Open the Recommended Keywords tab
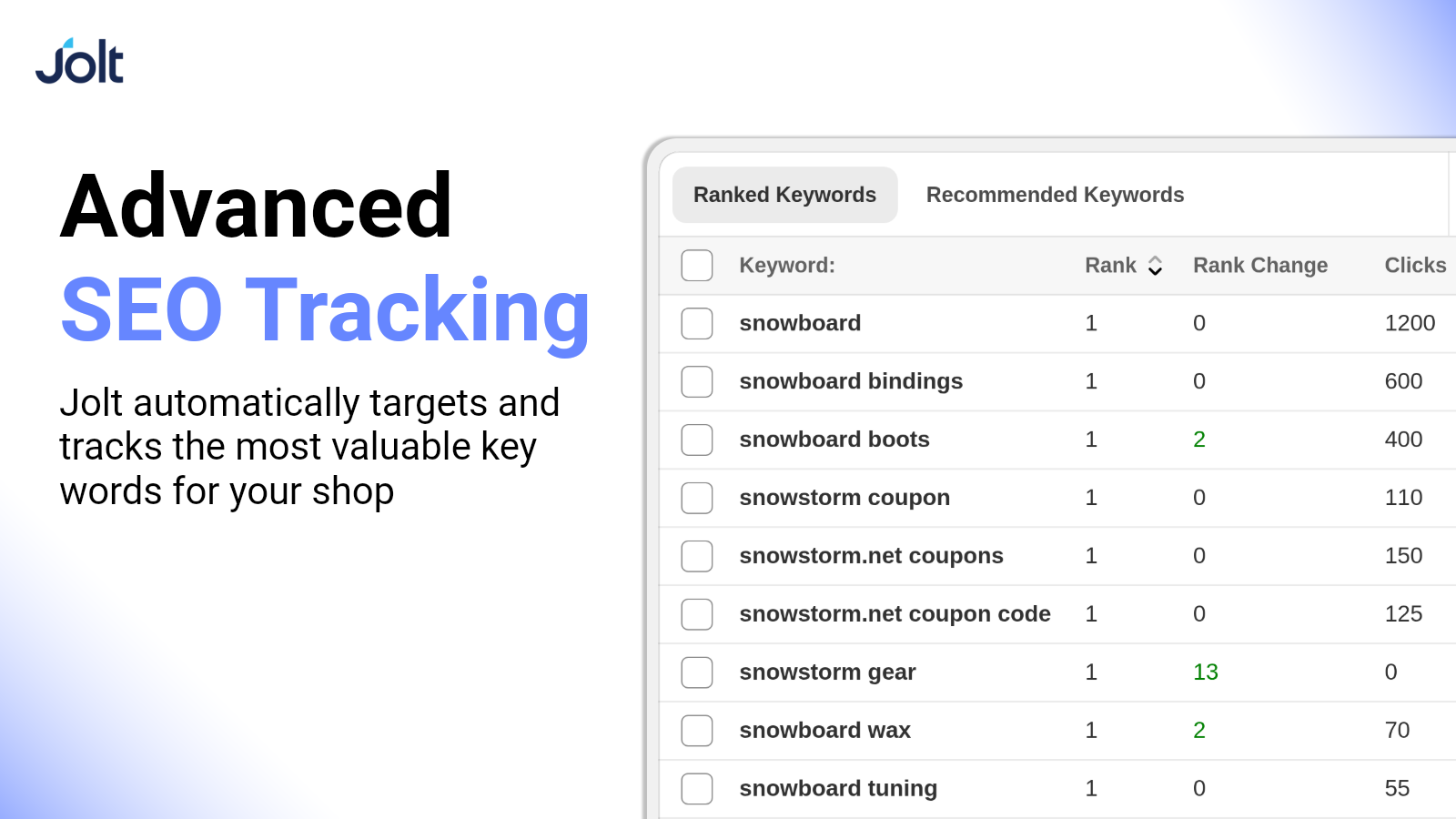 [1055, 195]
